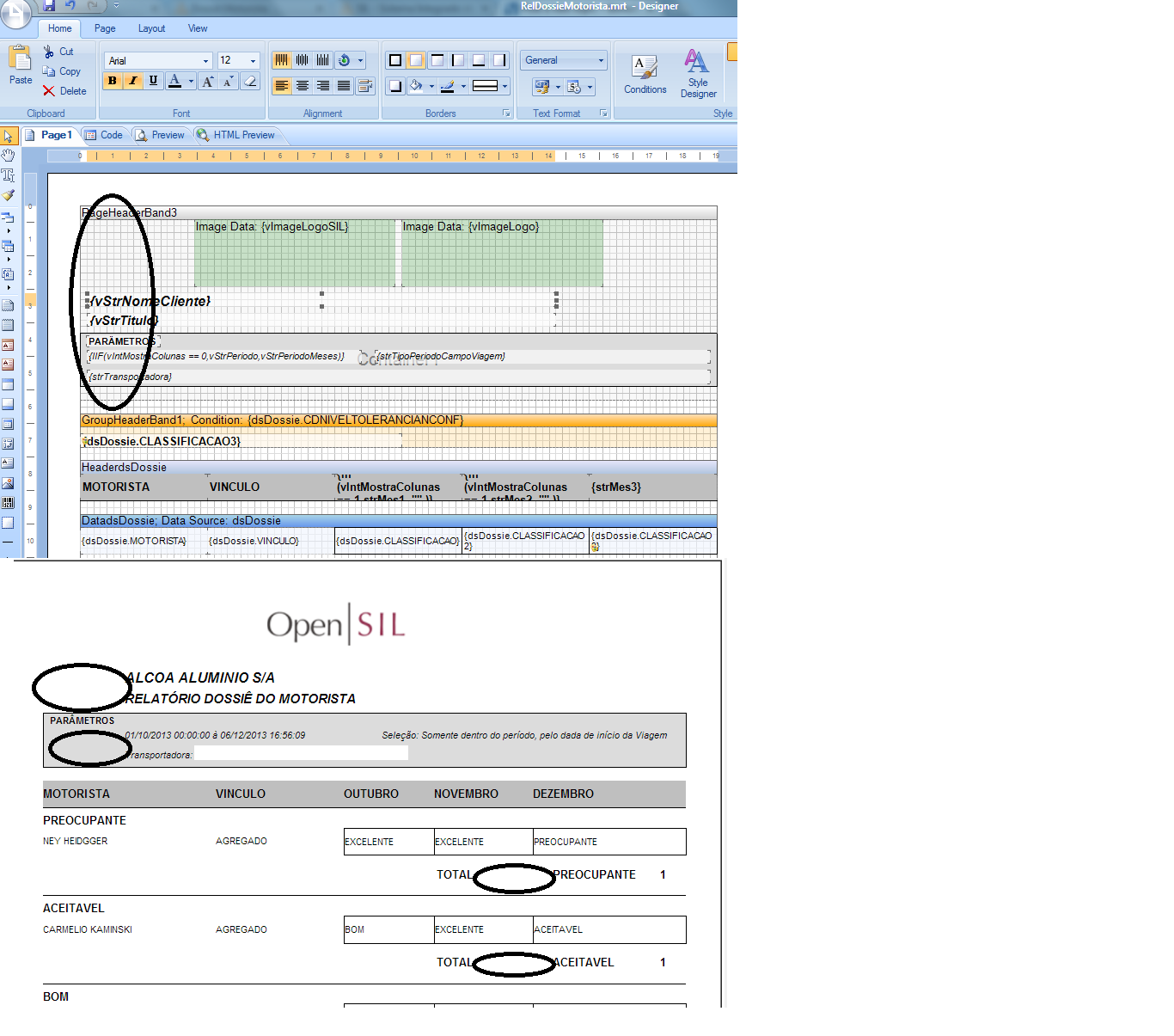Increase font size with grow font icon
Image resolution: width=1174 pixels, height=1036 pixels.
click(208, 82)
